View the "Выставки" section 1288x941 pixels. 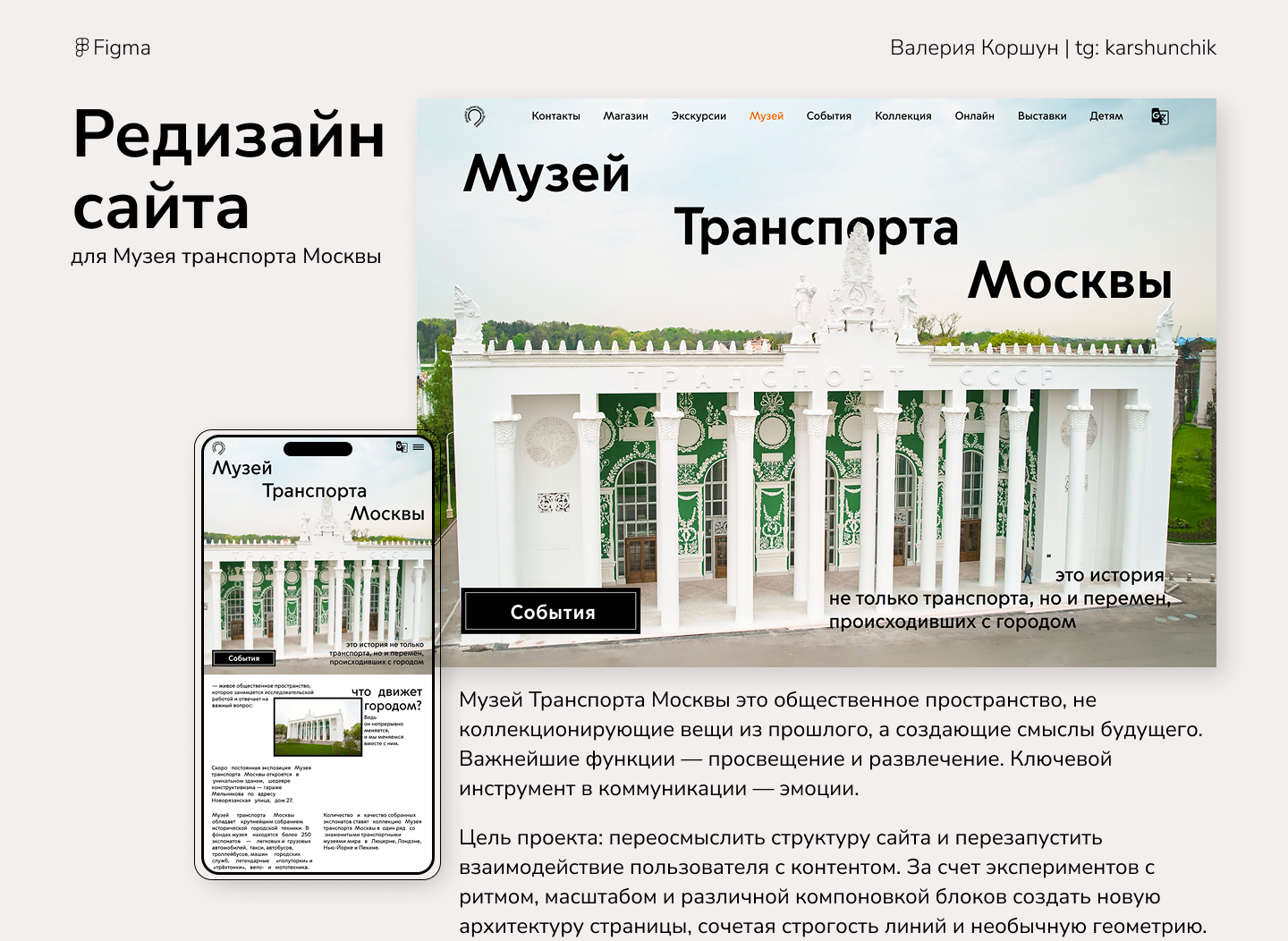coord(1041,115)
